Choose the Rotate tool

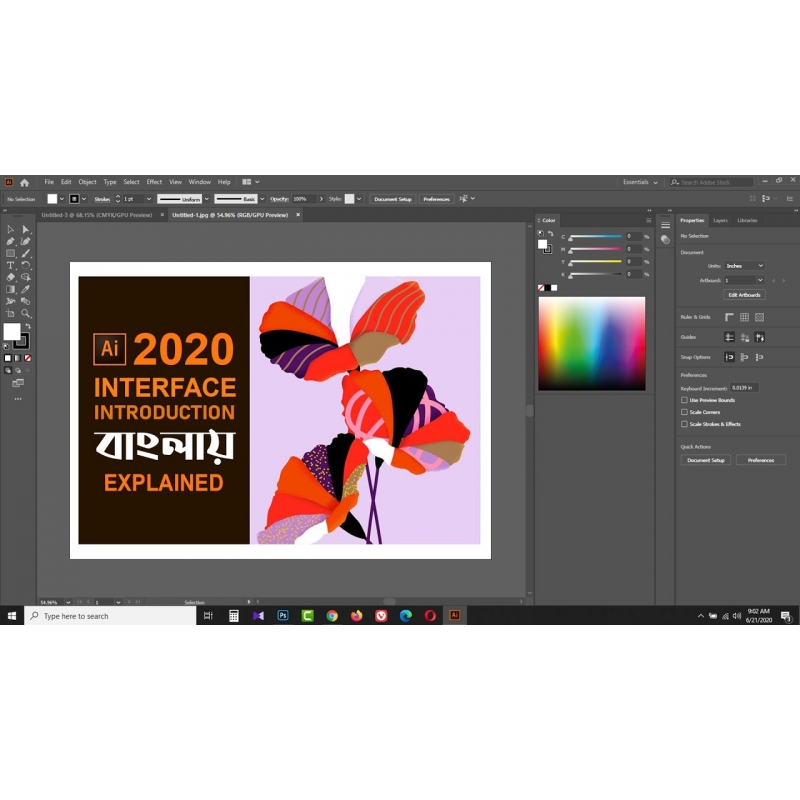pos(26,265)
